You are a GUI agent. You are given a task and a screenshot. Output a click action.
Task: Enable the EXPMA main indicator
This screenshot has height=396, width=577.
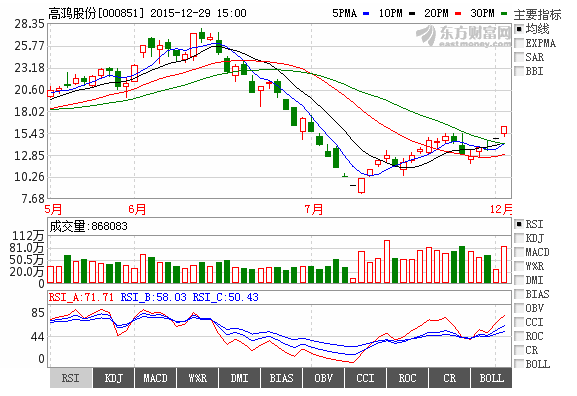tap(519, 43)
